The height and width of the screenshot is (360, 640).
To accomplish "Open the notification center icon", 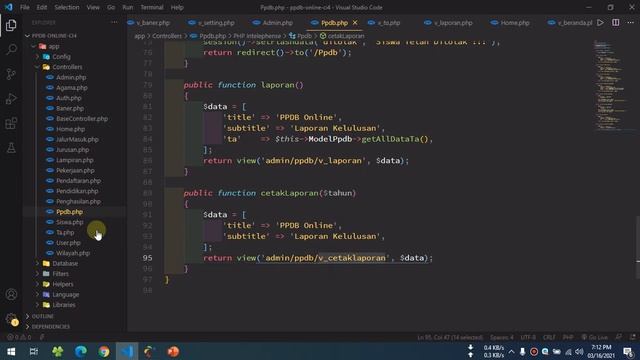I will 629,351.
